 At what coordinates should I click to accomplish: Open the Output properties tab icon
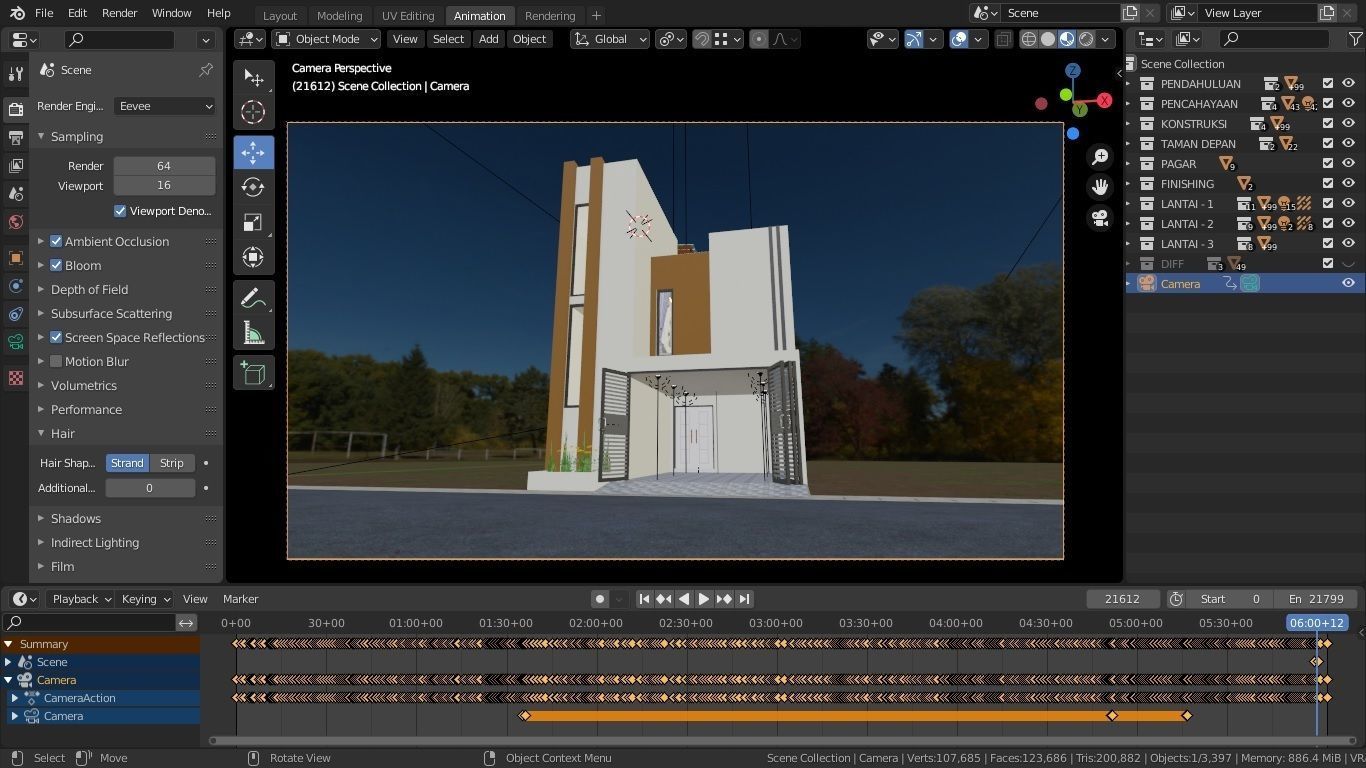[15, 137]
